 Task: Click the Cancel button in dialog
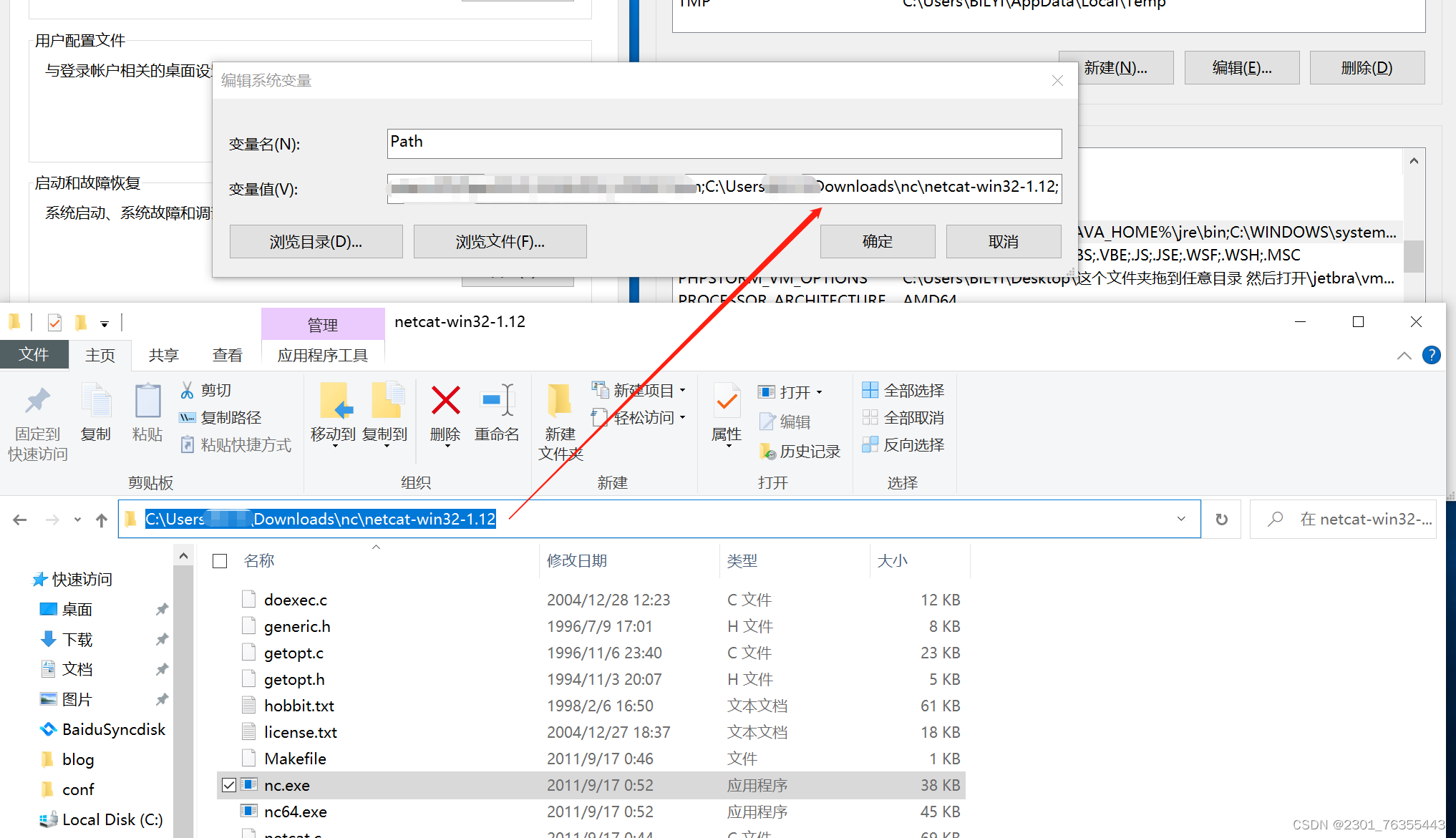[1004, 242]
